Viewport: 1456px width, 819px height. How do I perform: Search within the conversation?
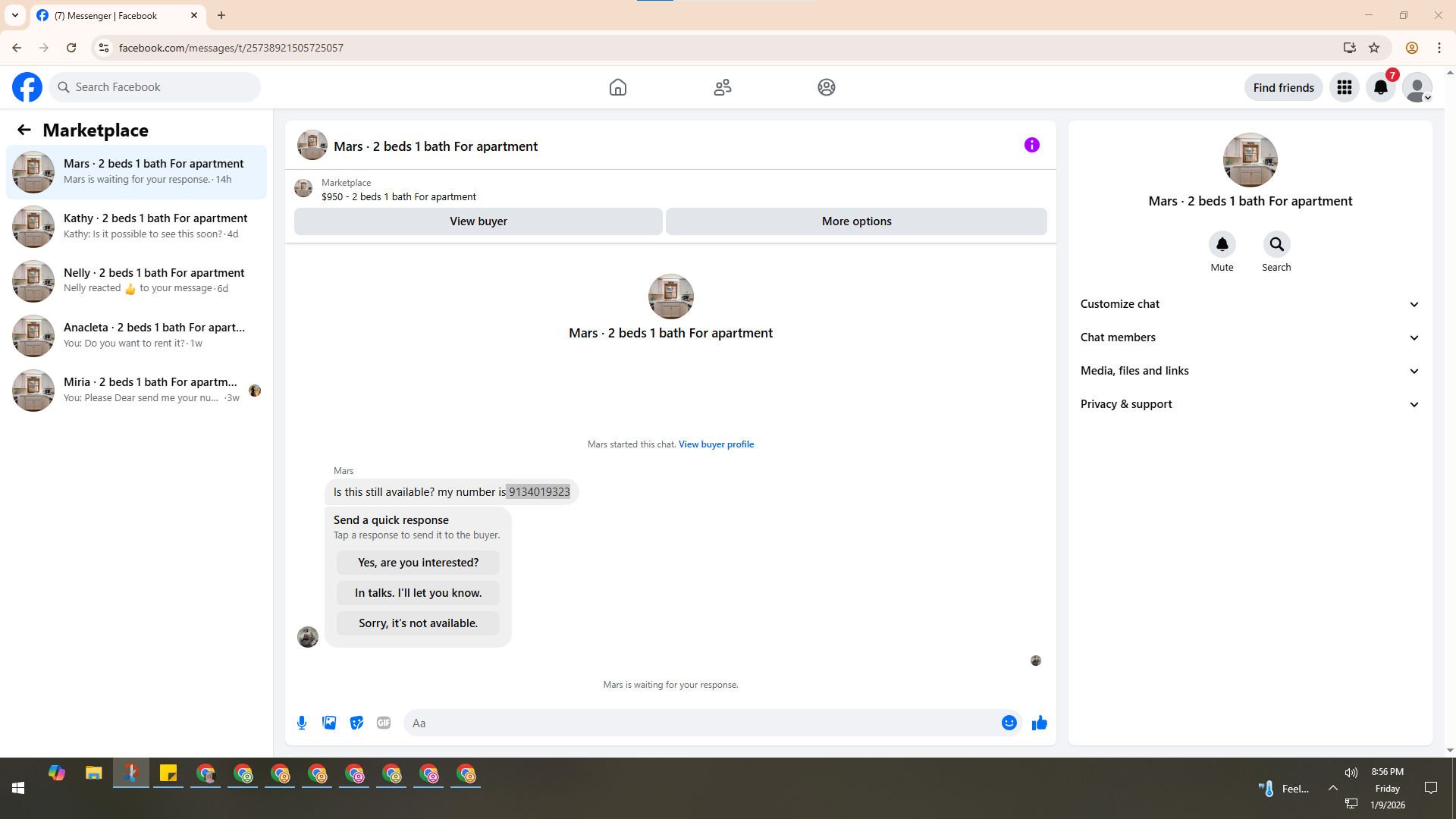point(1276,244)
